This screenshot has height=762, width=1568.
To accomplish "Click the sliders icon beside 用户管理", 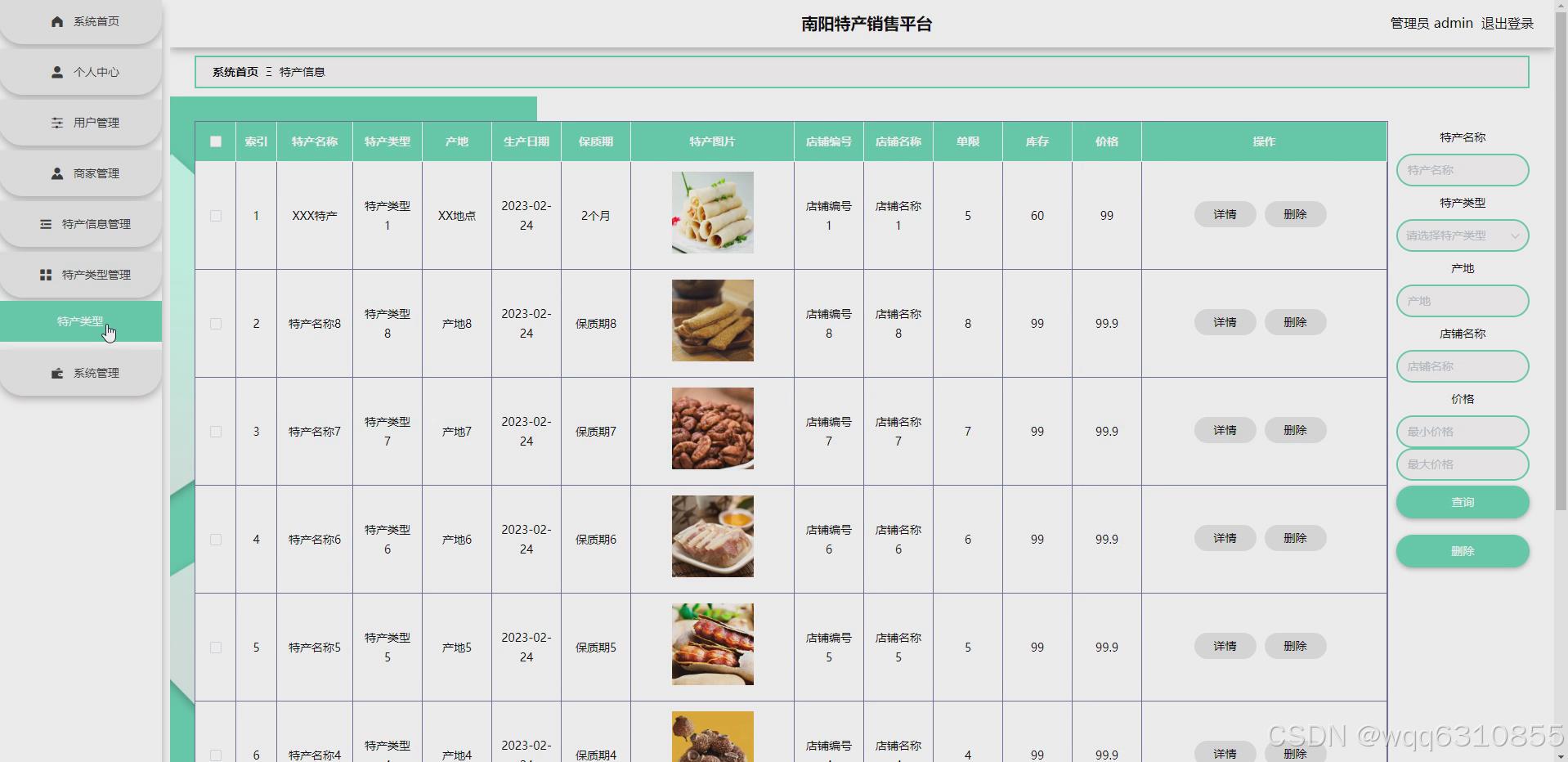I will 57,123.
